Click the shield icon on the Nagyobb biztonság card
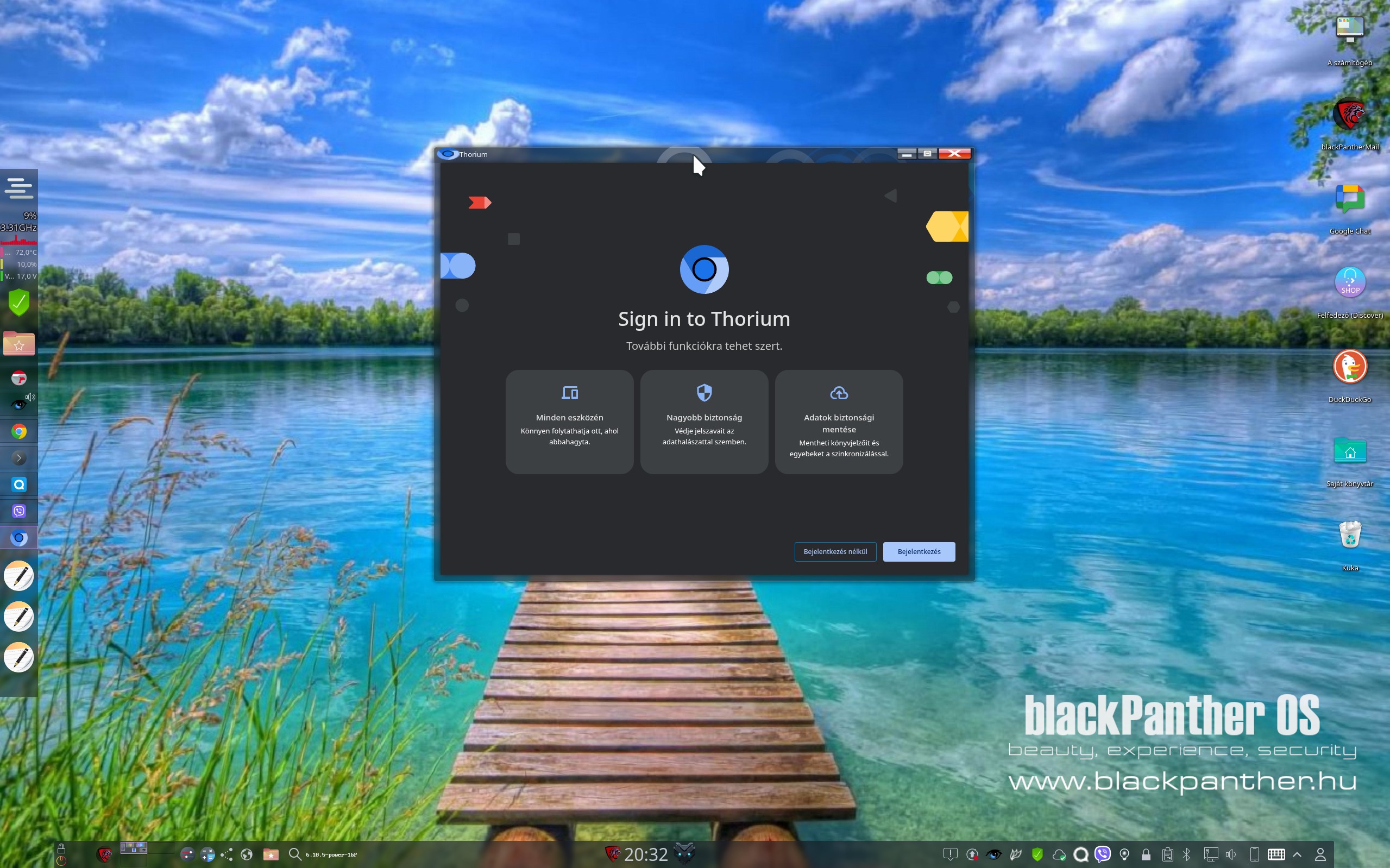This screenshot has height=868, width=1390. (703, 393)
